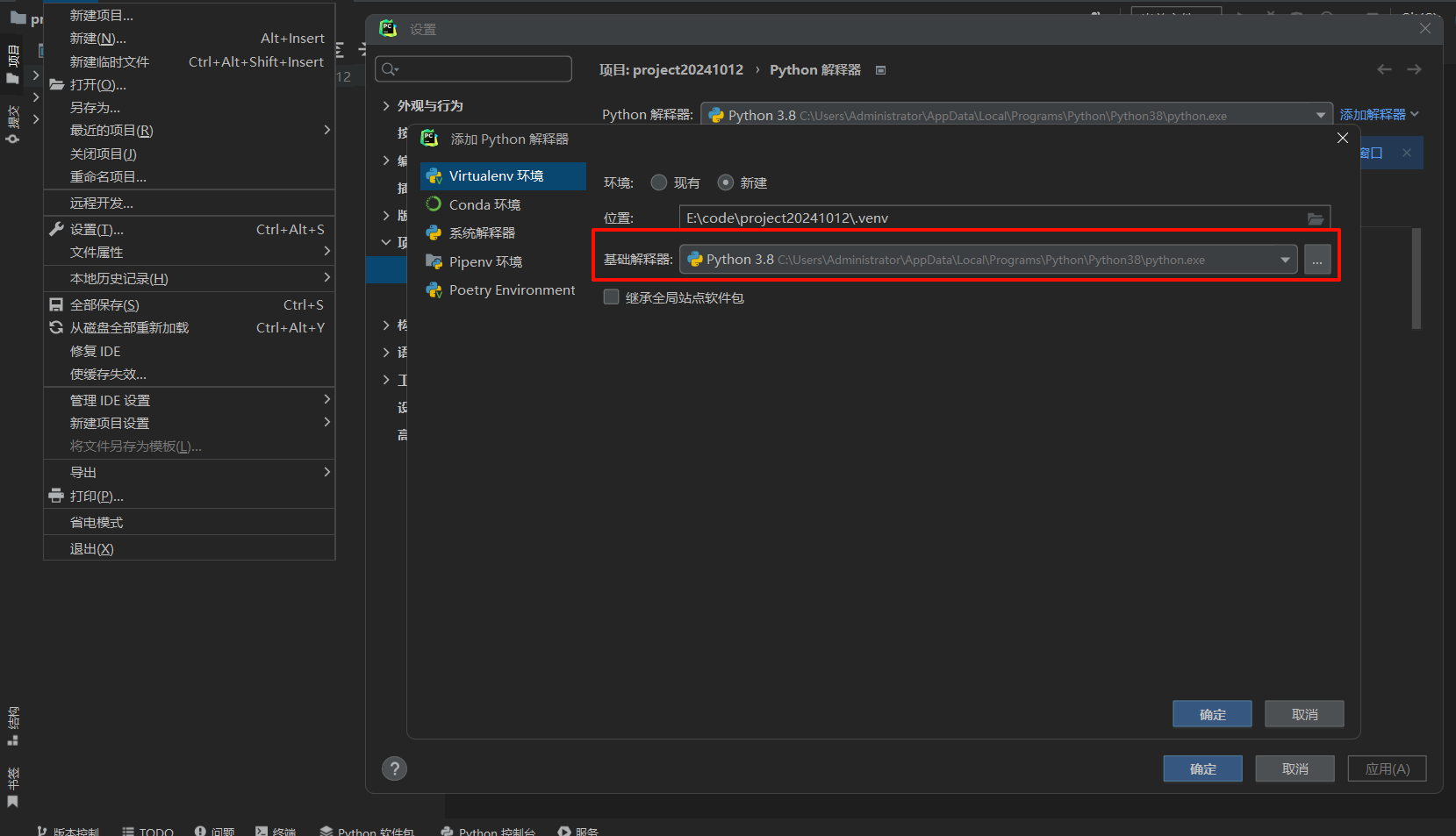Open Settings menu entry with wrench icon
The height and width of the screenshot is (836, 1456).
click(190, 229)
